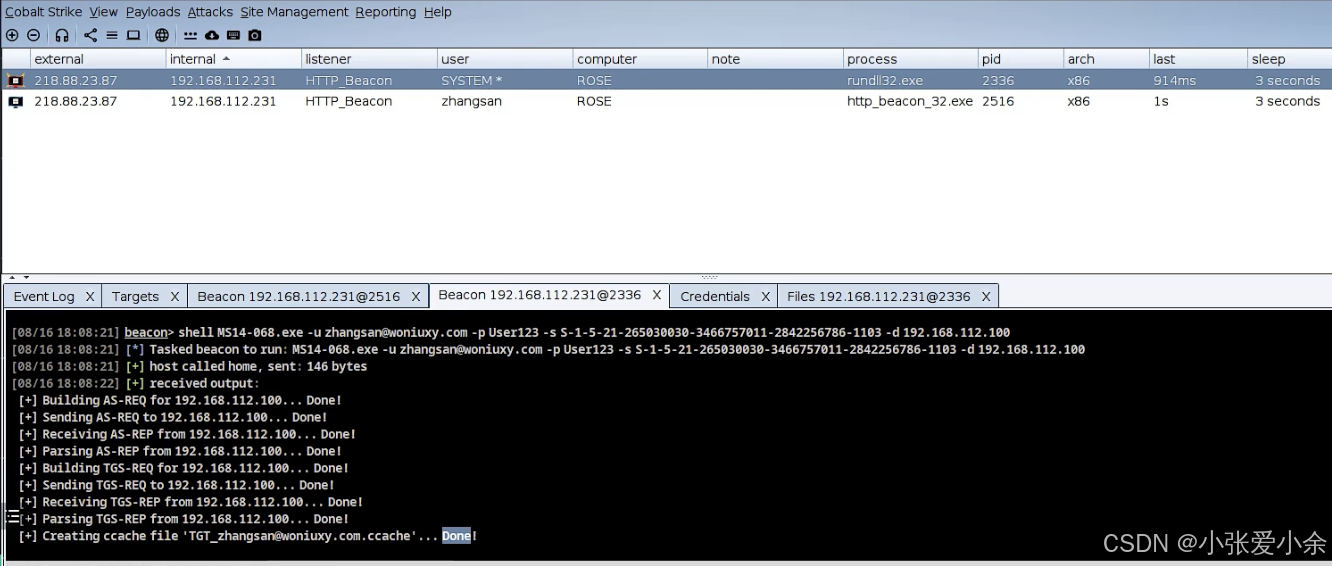The width and height of the screenshot is (1332, 566).
Task: Click the 'host called home' console line
Action: pyautogui.click(x=189, y=366)
